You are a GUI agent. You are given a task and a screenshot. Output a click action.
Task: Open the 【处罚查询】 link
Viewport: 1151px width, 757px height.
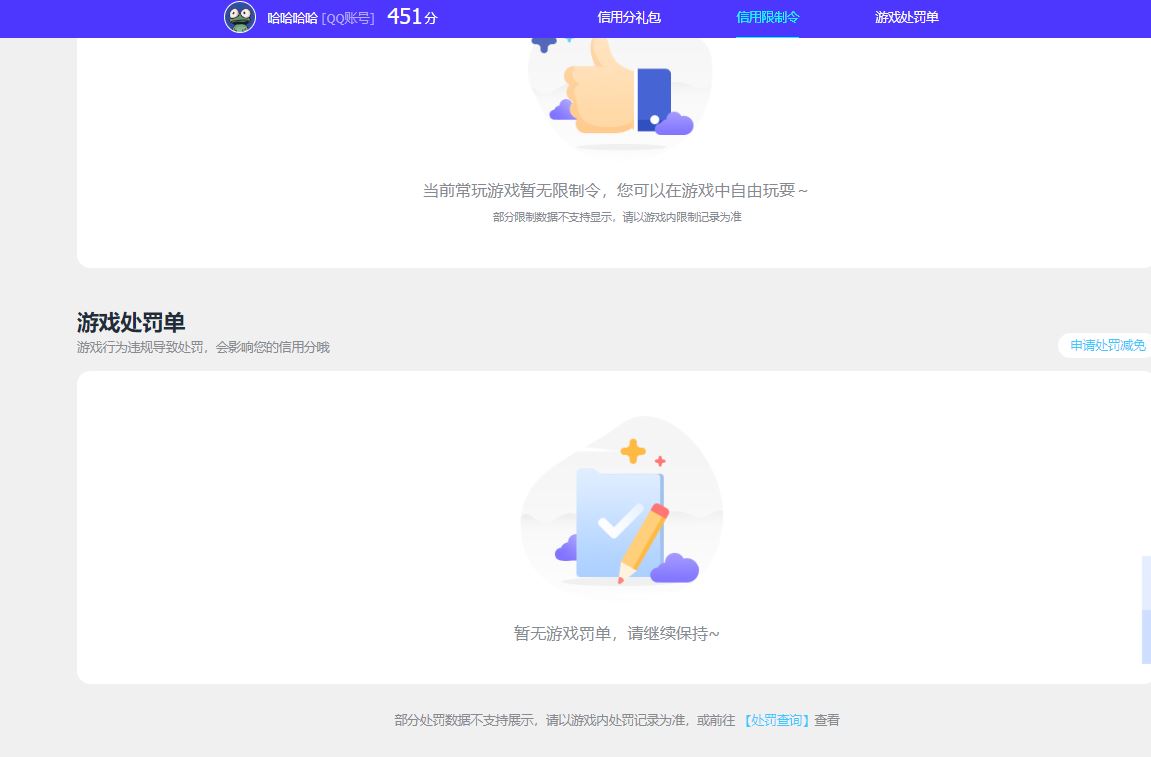tap(777, 720)
